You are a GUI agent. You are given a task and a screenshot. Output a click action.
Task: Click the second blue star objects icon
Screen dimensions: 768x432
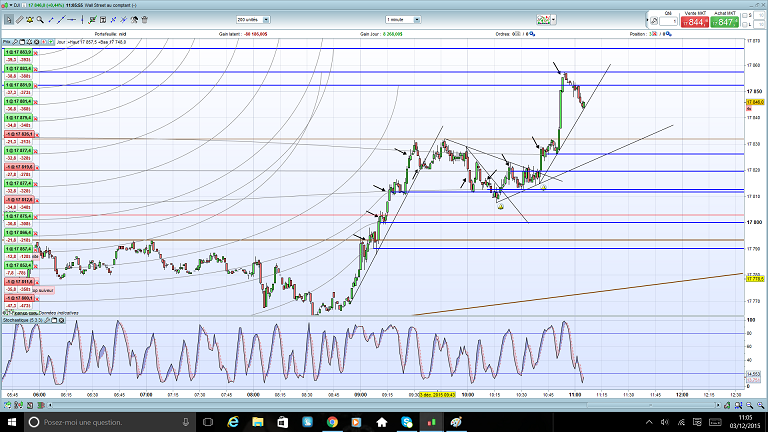(123, 20)
